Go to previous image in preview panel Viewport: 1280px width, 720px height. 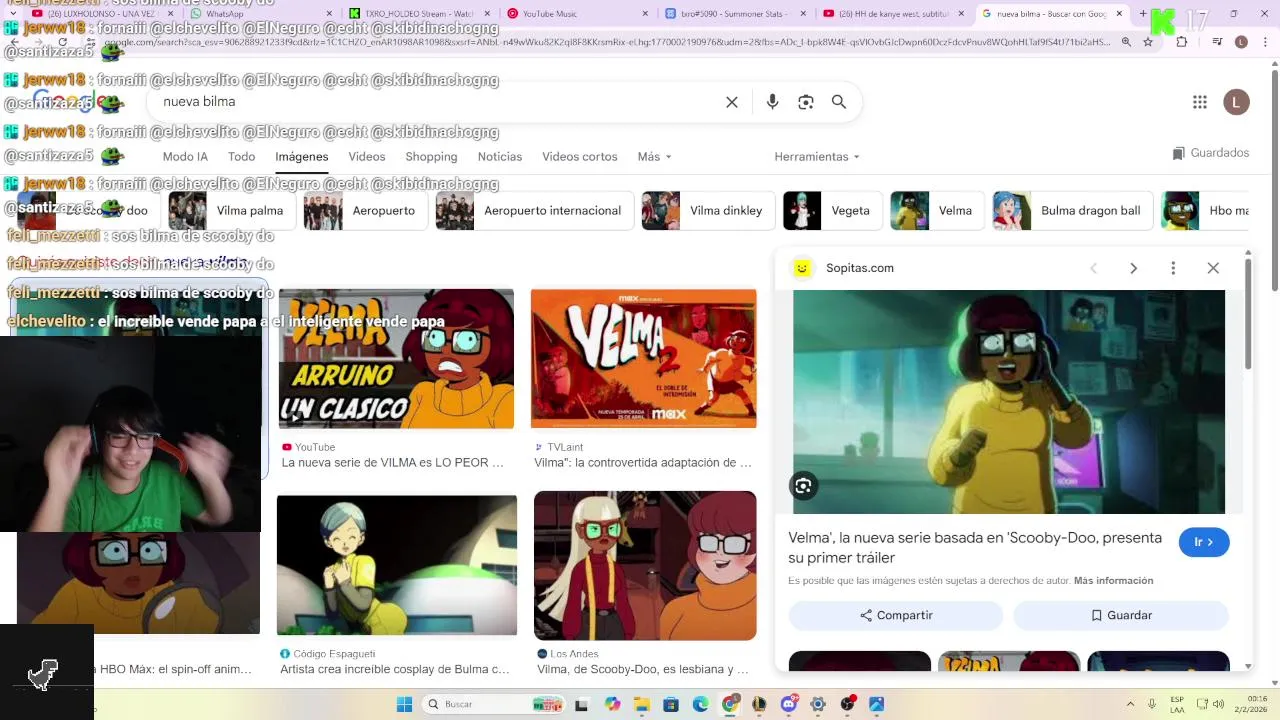1093,268
